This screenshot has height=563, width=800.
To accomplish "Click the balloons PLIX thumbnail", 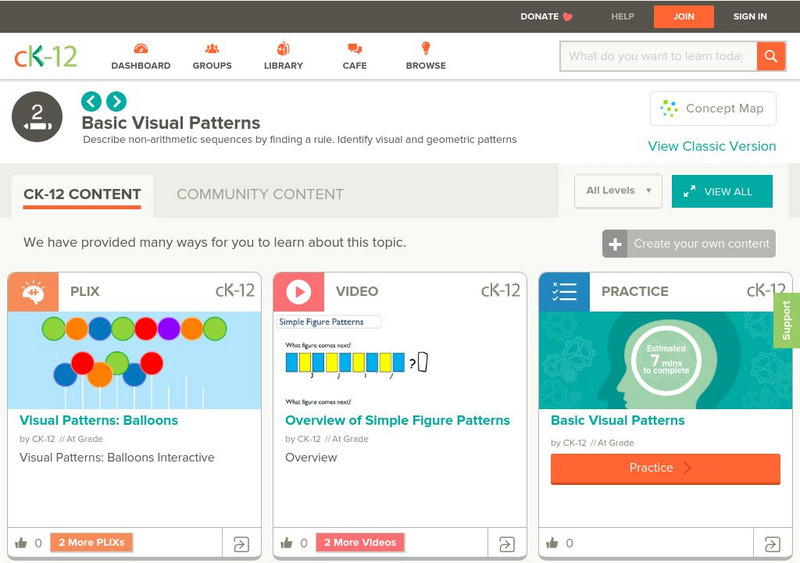I will [x=134, y=360].
